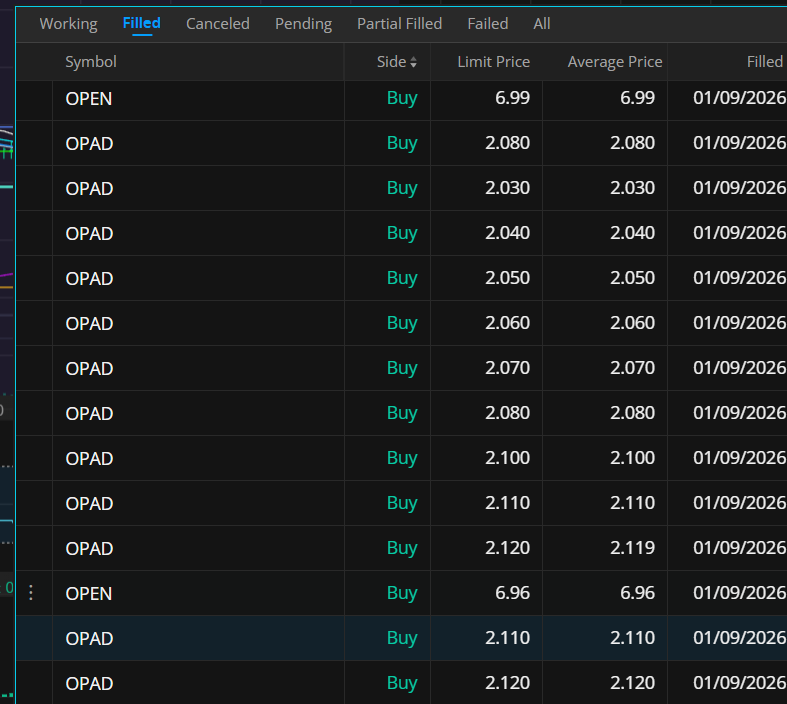Select the OPEN symbol at 6.99

89,98
